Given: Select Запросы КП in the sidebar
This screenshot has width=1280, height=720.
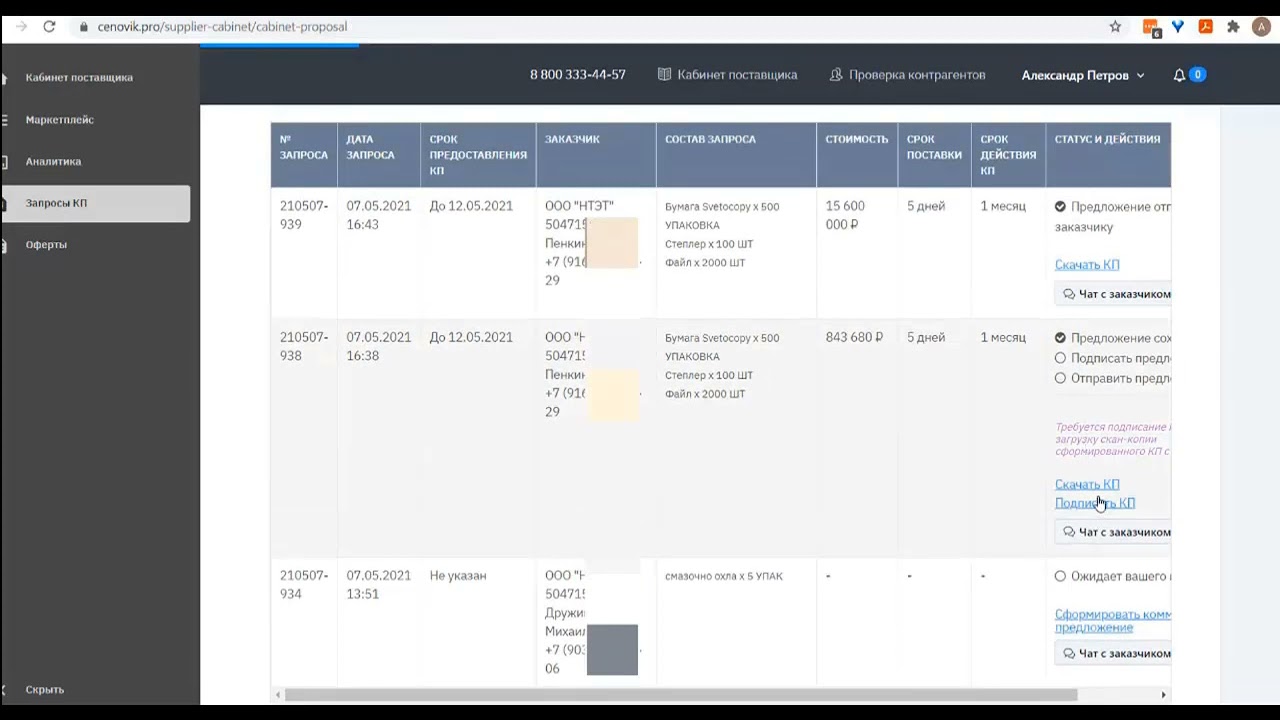Looking at the screenshot, I should pyautogui.click(x=95, y=203).
